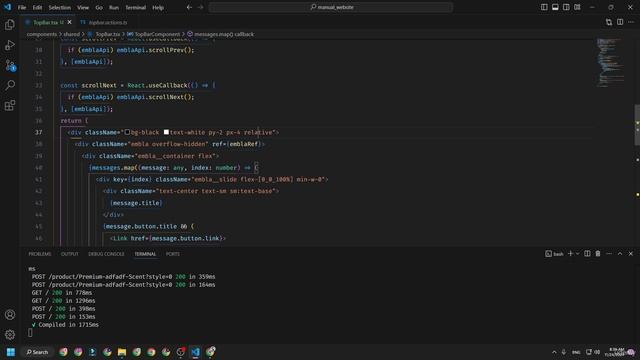Go back with navigation arrow
The image size is (640, 360).
pos(189,7)
